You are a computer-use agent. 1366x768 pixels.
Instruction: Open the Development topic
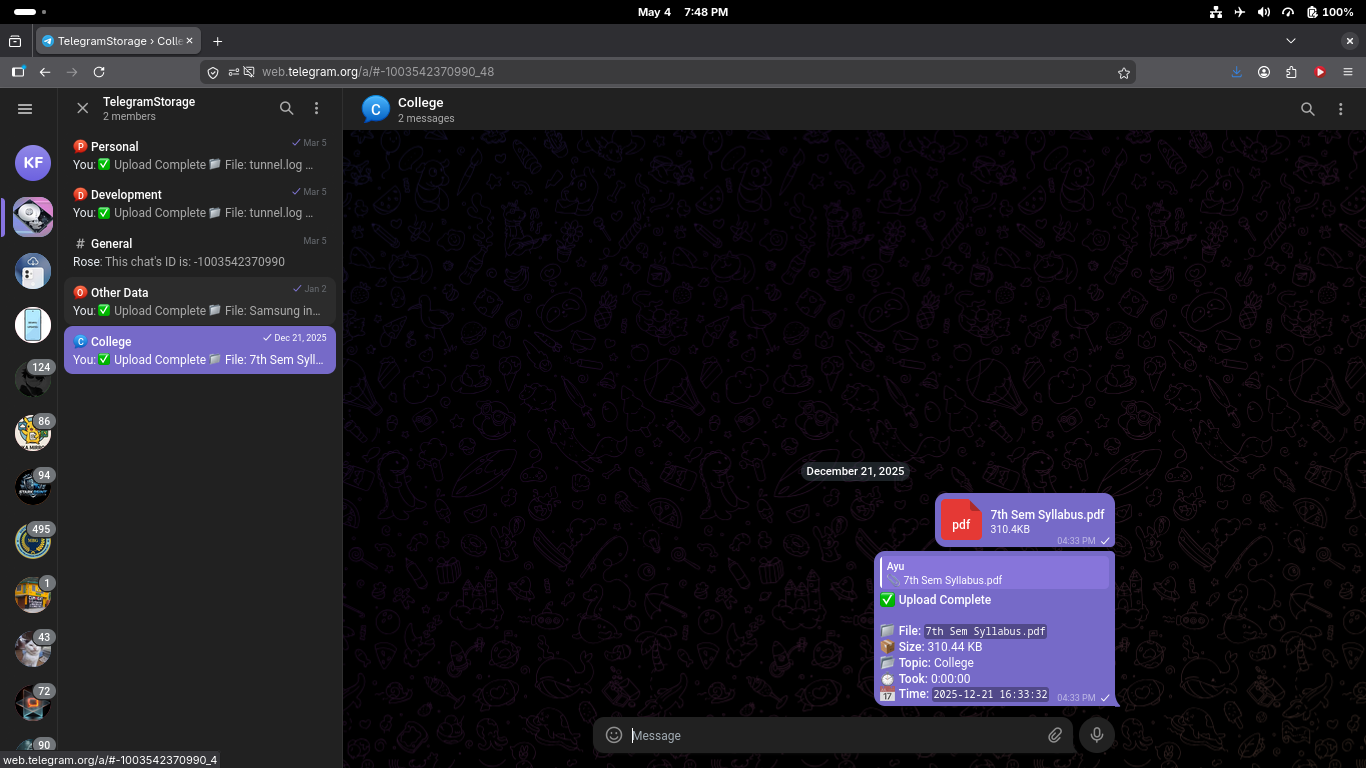(x=200, y=203)
